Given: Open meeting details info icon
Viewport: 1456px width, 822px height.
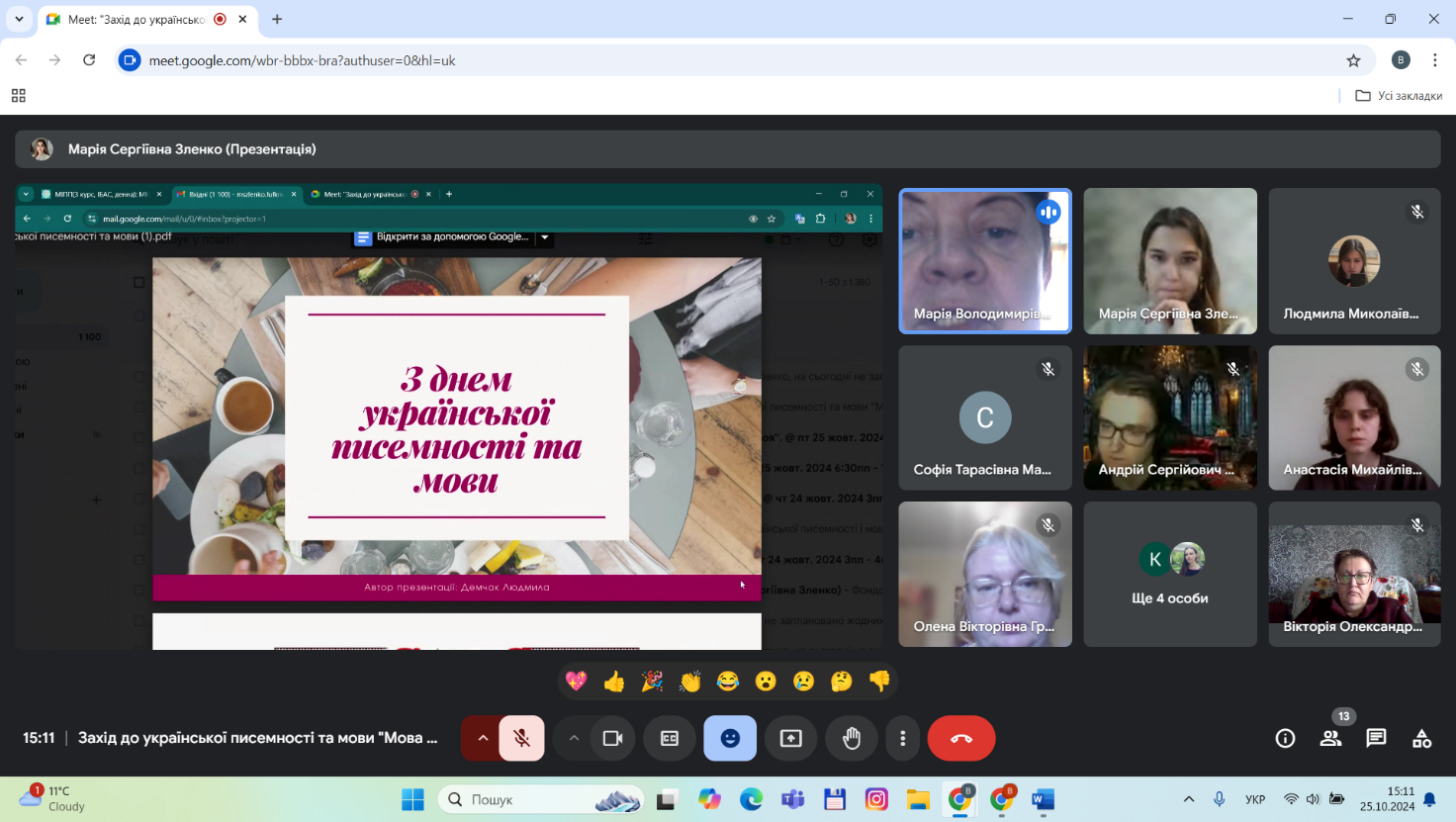Looking at the screenshot, I should [1285, 738].
